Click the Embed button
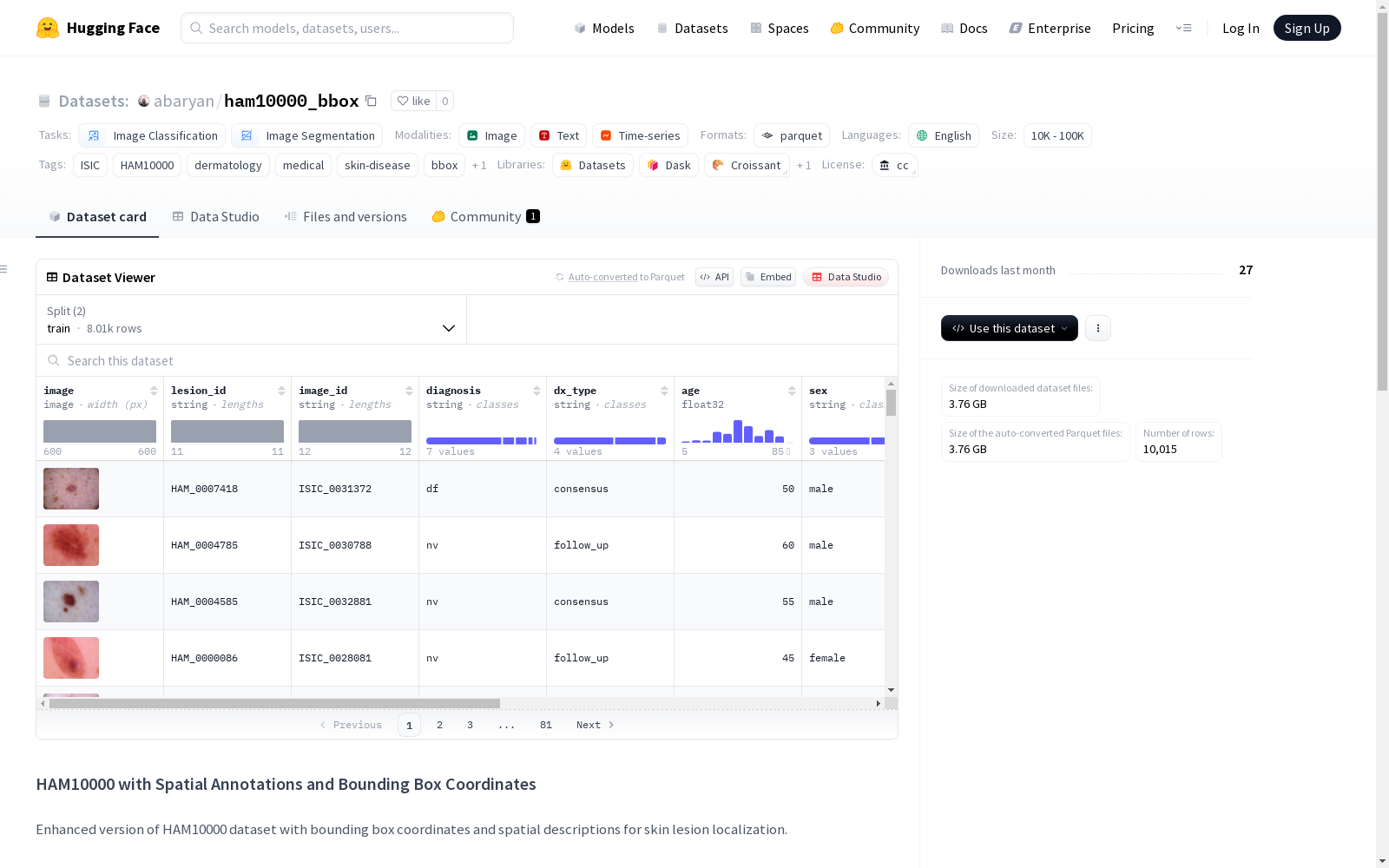The image size is (1389, 868). 768,277
